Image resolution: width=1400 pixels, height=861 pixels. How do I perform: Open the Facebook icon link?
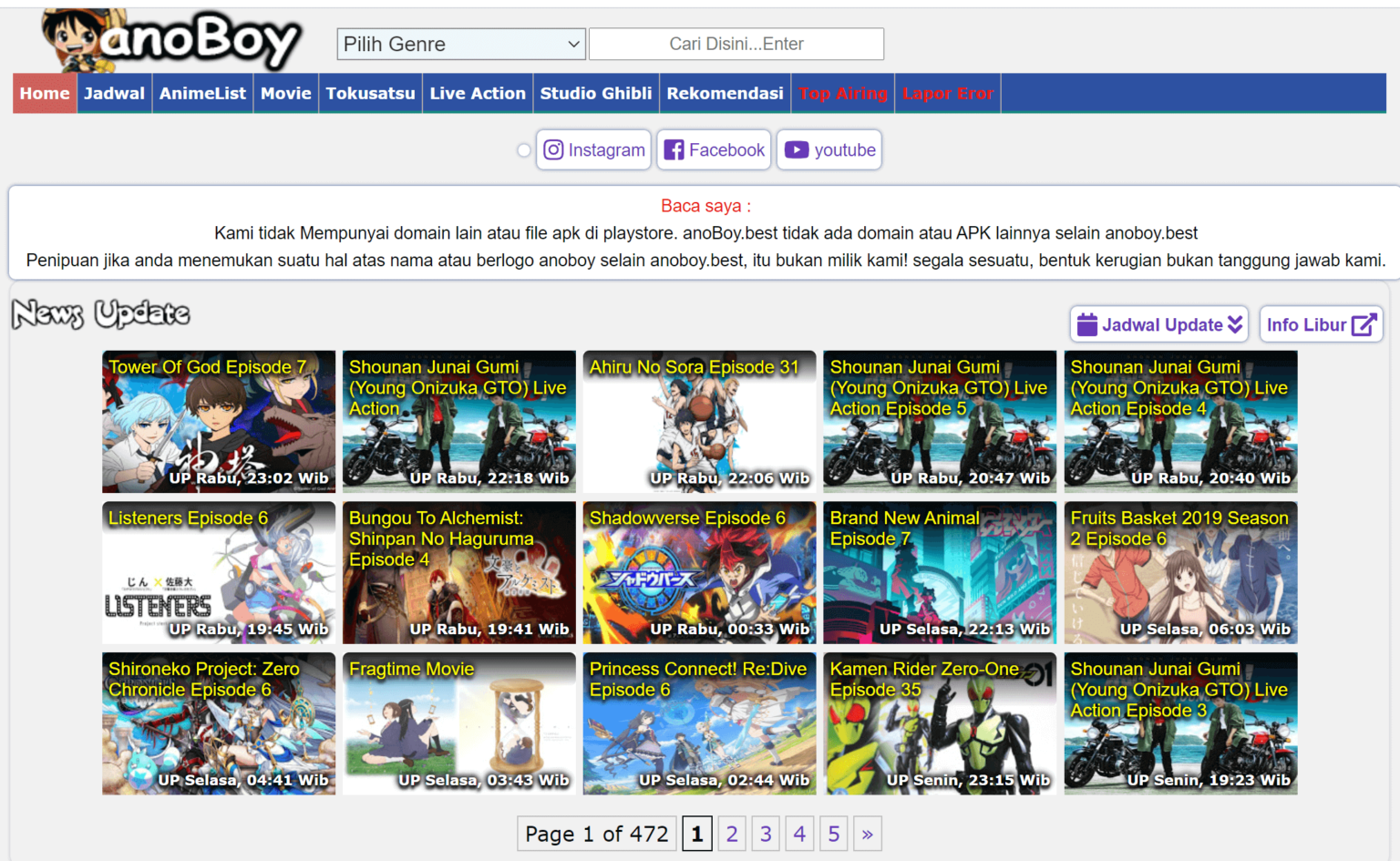click(x=674, y=149)
